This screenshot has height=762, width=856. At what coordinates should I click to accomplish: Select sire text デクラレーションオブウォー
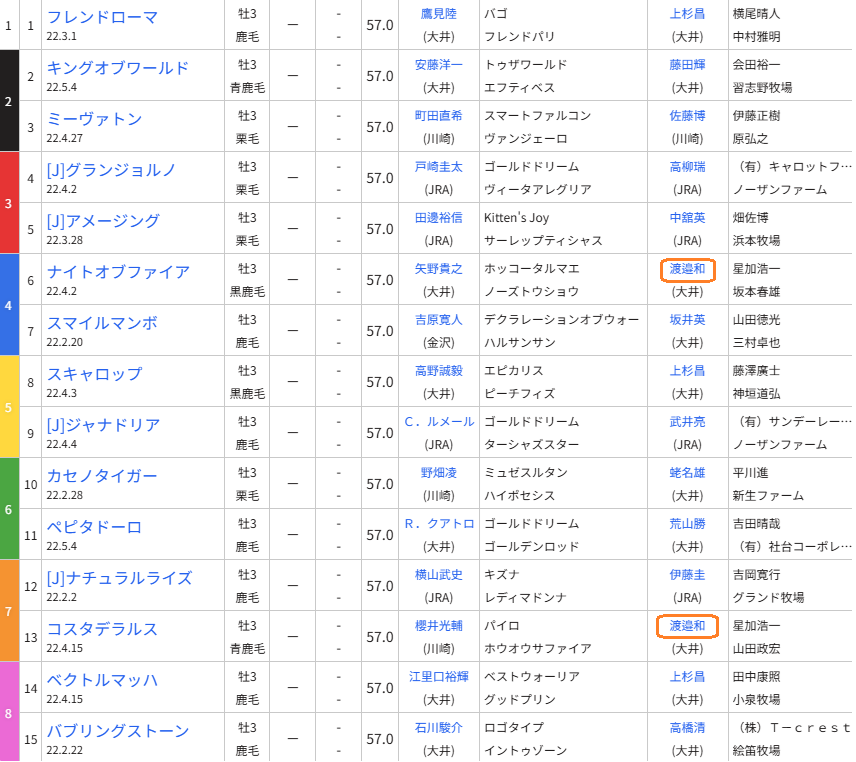(x=562, y=319)
